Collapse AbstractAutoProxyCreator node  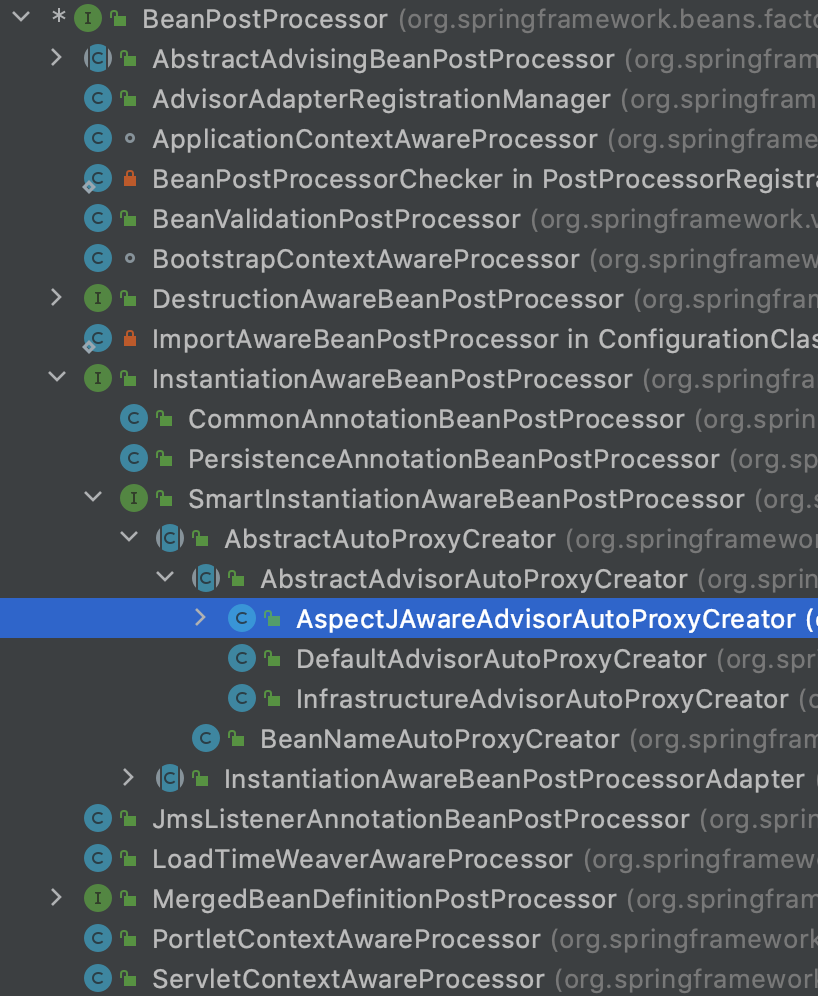click(130, 537)
